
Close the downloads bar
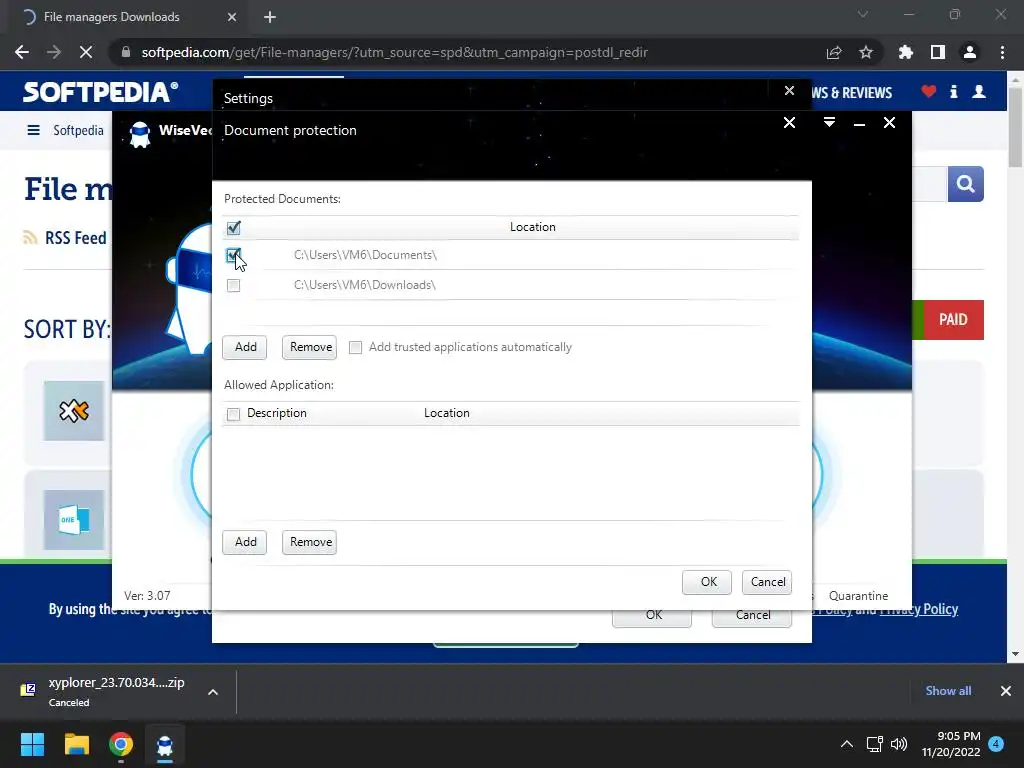[x=1006, y=691]
